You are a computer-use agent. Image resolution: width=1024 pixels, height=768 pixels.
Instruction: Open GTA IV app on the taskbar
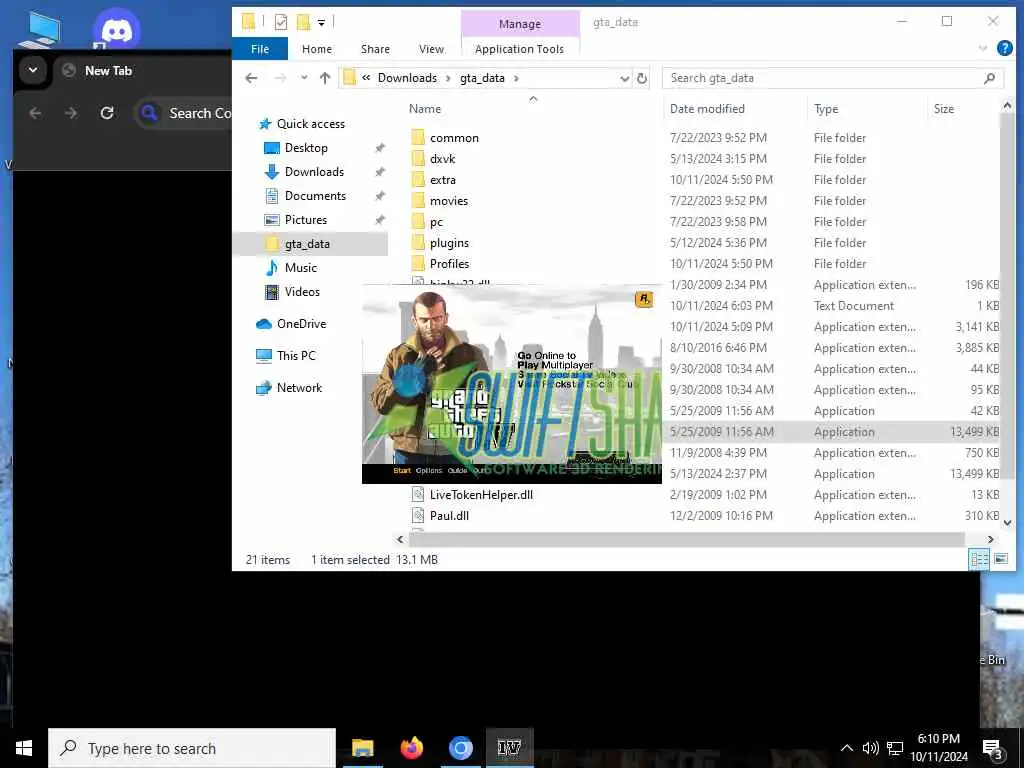pyautogui.click(x=509, y=748)
